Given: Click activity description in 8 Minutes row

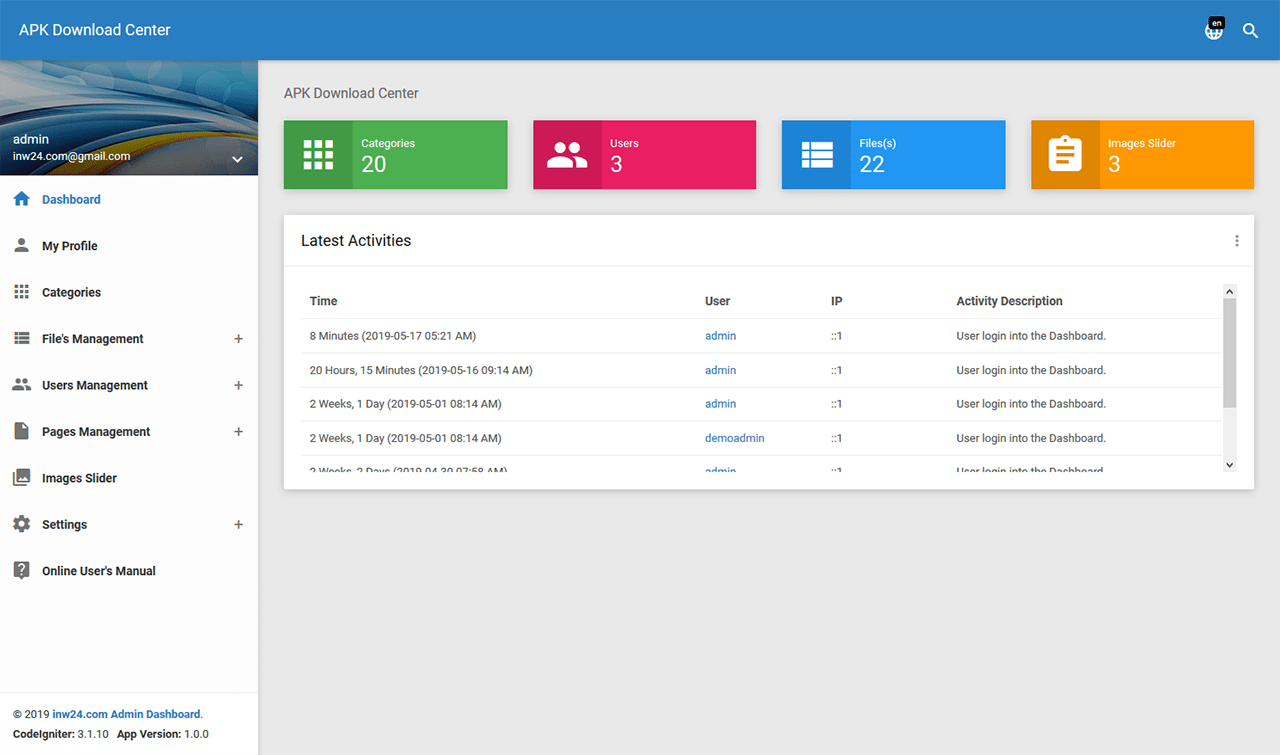Looking at the screenshot, I should (1031, 336).
